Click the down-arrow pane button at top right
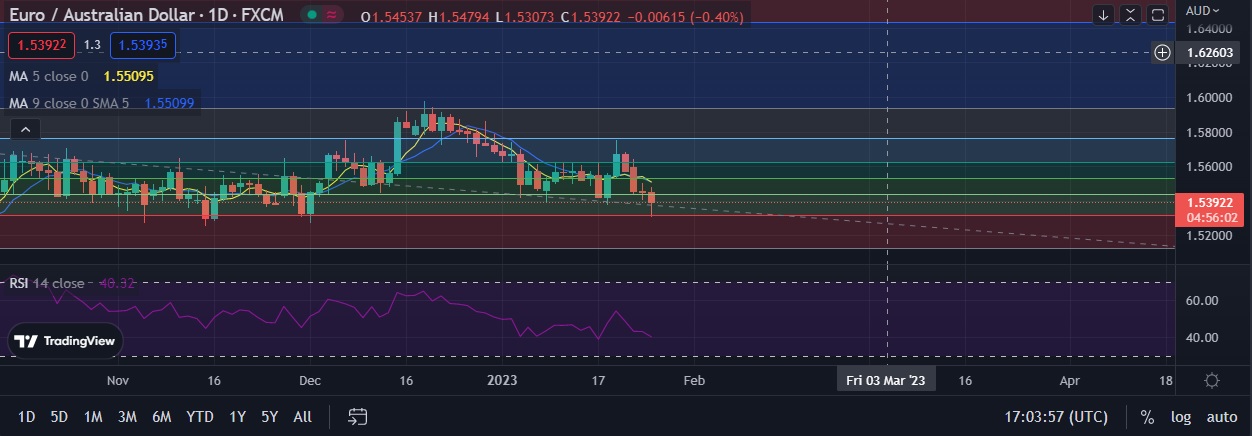1252x436 pixels. point(1104,15)
